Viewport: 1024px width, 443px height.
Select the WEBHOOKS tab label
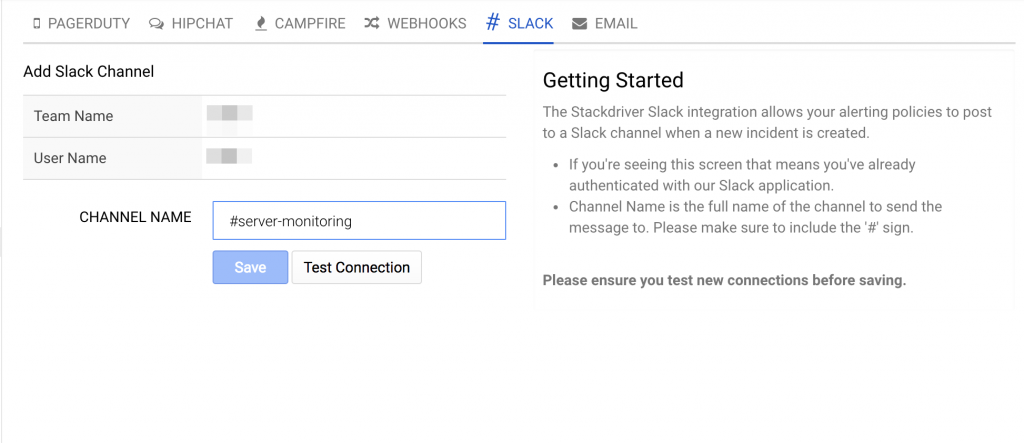pyautogui.click(x=427, y=23)
